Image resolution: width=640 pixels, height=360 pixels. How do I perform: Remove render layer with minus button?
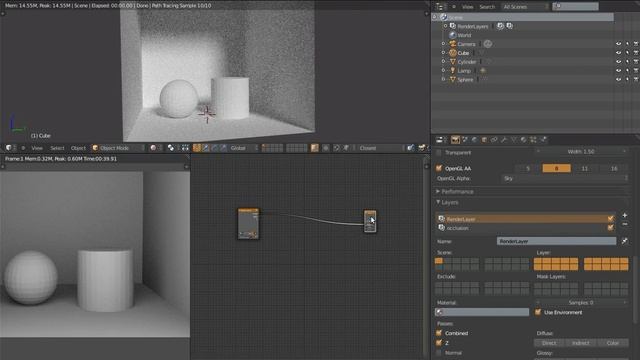point(624,224)
